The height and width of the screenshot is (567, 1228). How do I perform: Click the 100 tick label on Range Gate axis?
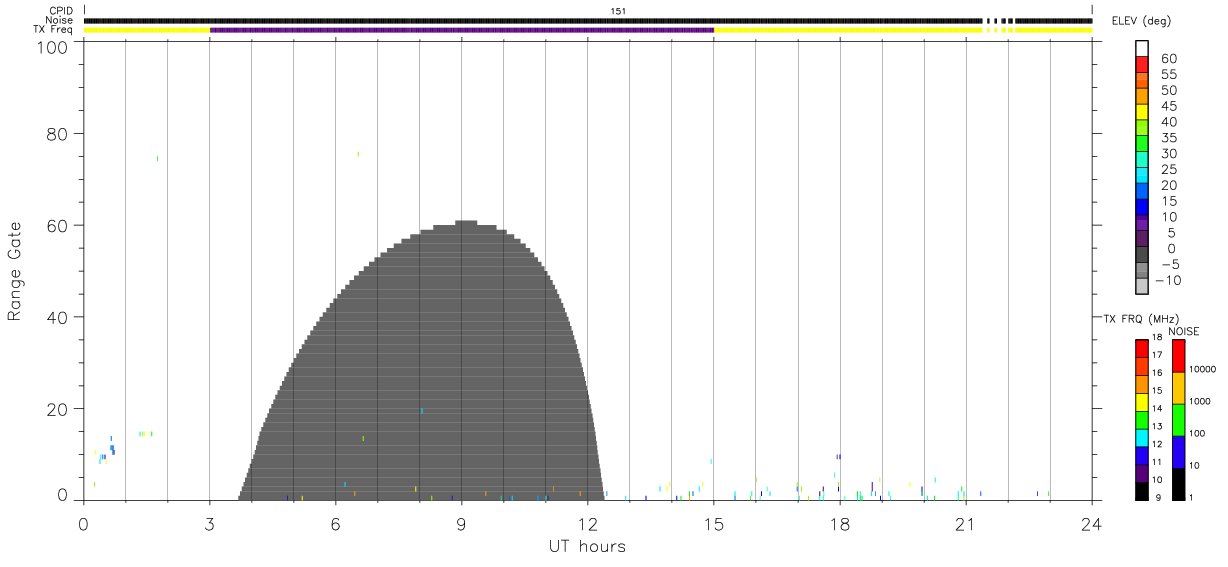tap(52, 46)
